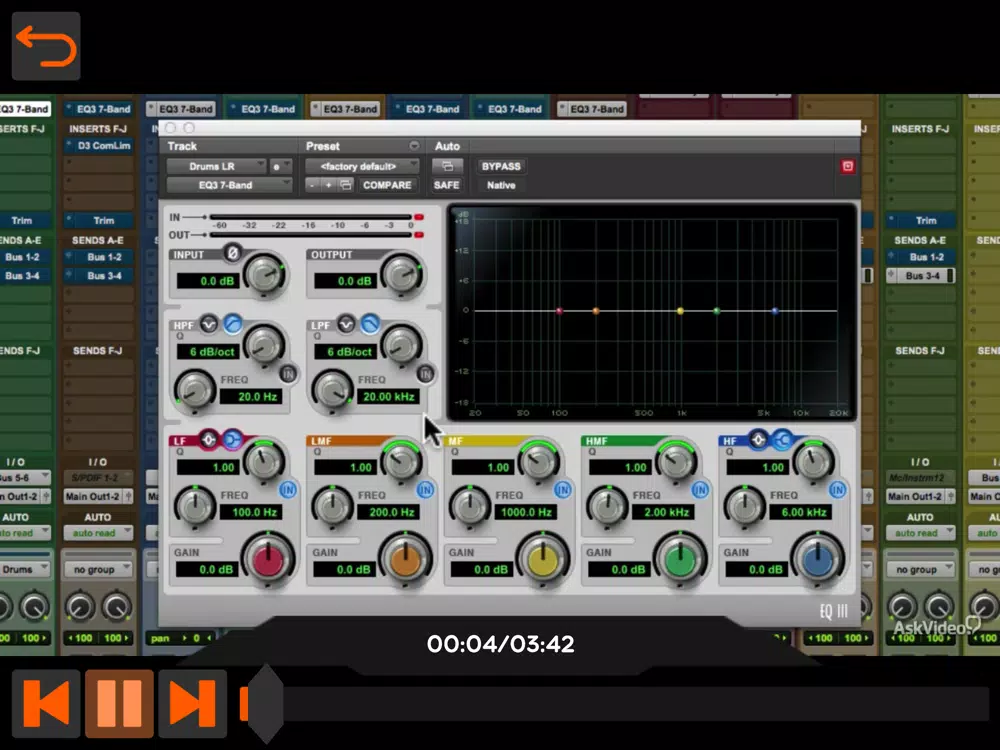
Task: Click orange LMF point on EQ graph
Action: click(x=596, y=311)
